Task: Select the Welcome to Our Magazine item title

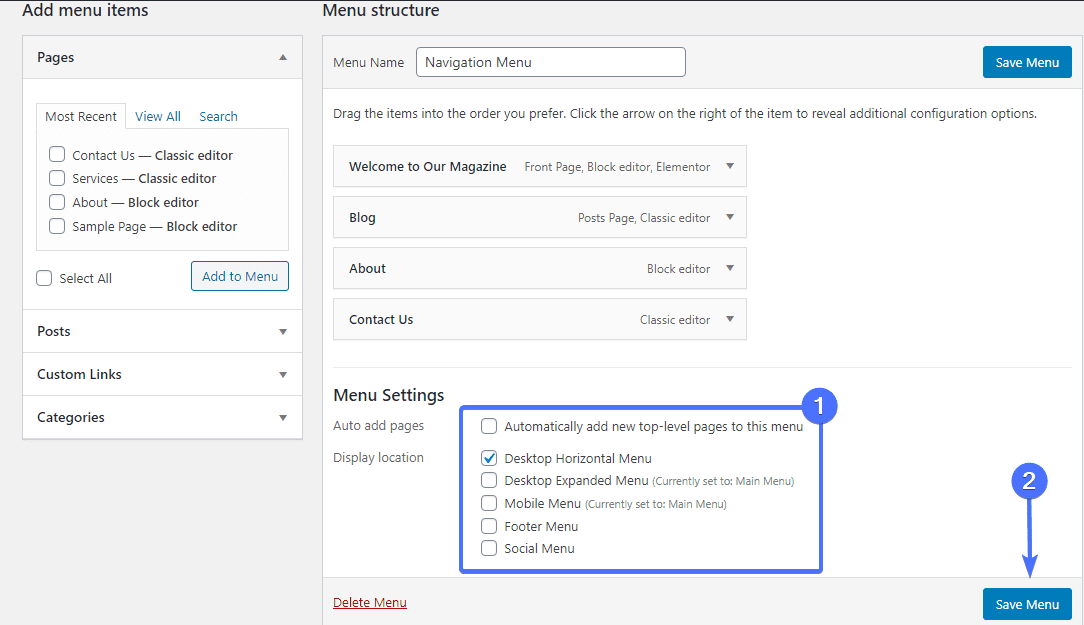Action: click(x=427, y=166)
